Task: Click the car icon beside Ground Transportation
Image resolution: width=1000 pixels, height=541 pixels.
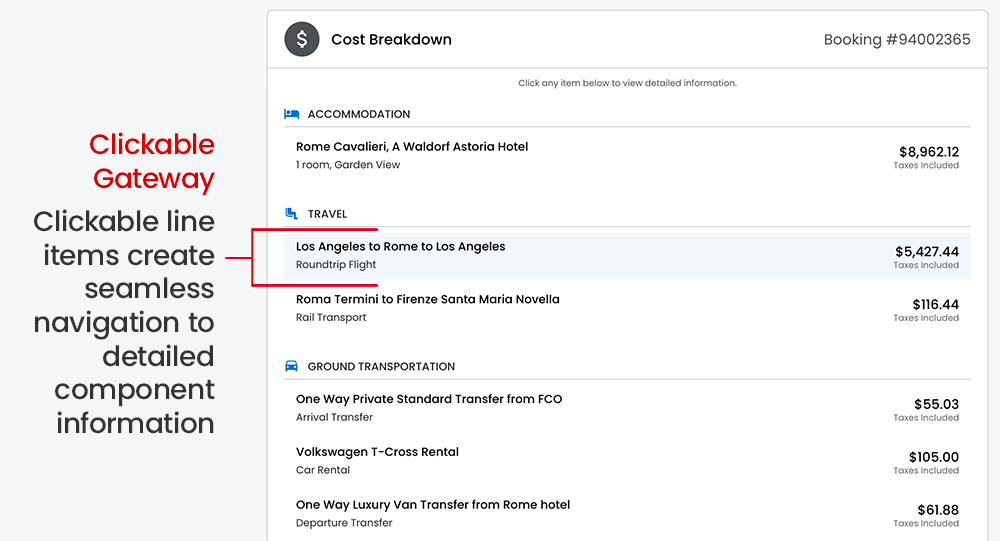Action: (x=291, y=366)
